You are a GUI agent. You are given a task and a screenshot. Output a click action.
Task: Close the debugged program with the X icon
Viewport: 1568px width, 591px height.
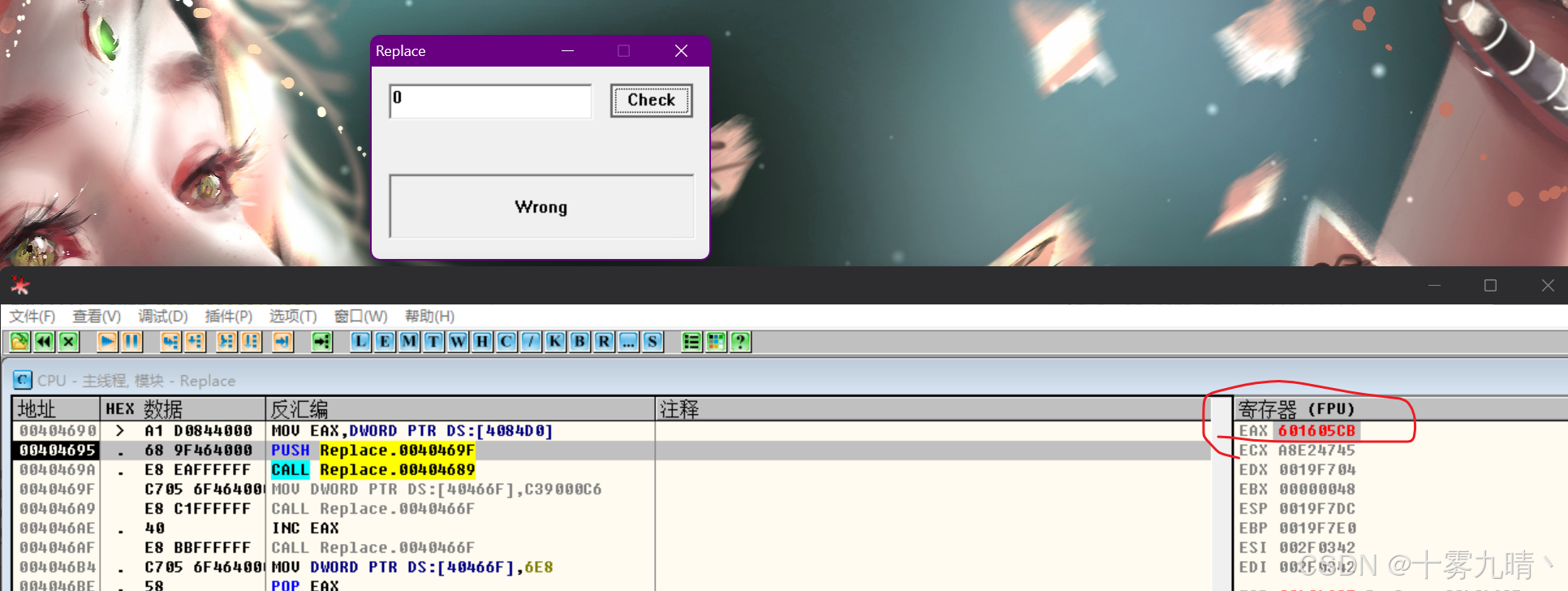68,342
